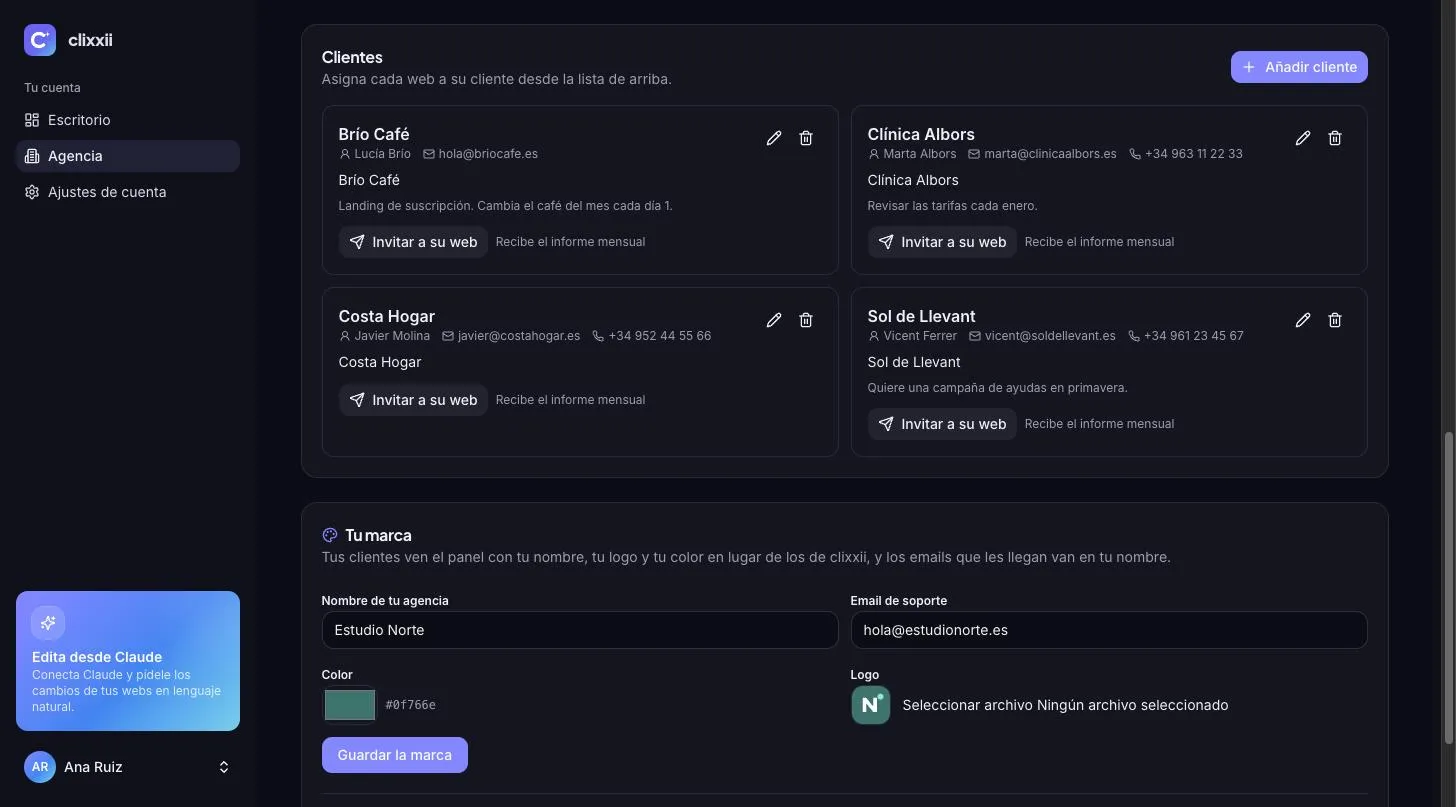
Task: Click the color hex value #0f766e
Action: (411, 705)
